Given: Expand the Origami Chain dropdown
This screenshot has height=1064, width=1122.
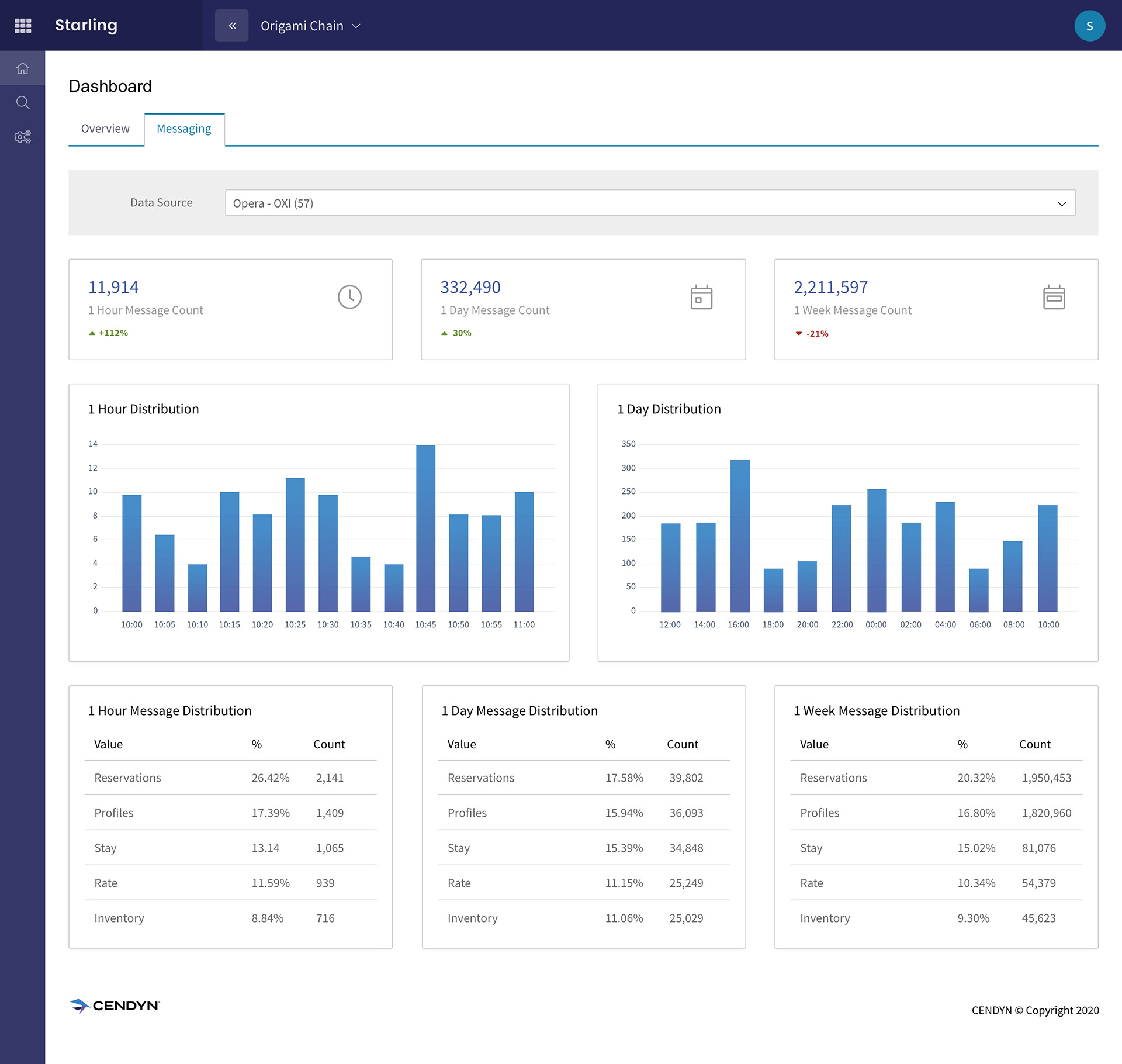Looking at the screenshot, I should [x=310, y=26].
